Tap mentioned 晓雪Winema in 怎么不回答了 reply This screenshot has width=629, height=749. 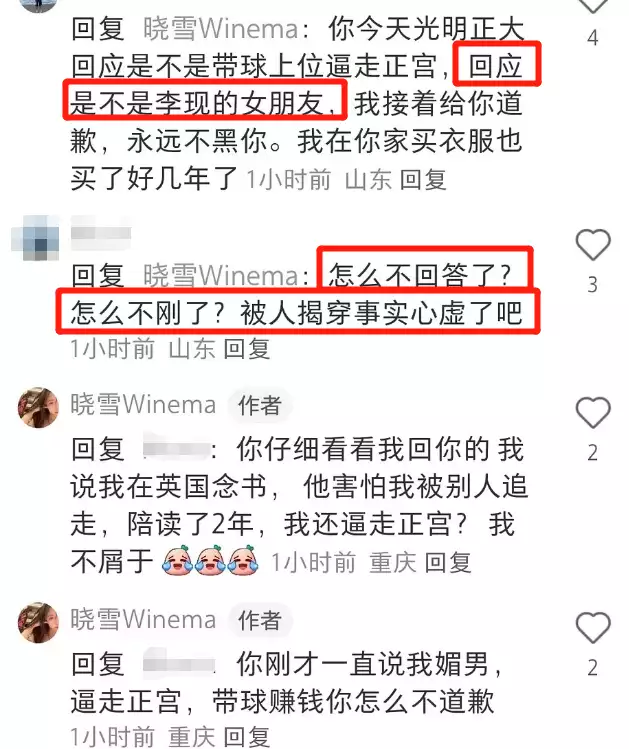pos(221,276)
